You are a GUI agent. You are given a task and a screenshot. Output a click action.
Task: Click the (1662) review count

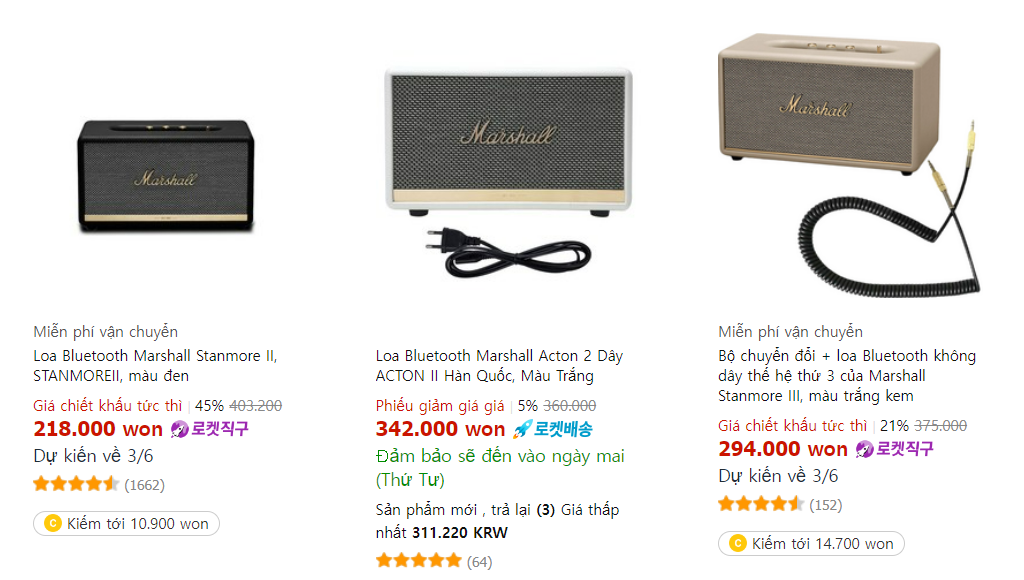tap(145, 485)
